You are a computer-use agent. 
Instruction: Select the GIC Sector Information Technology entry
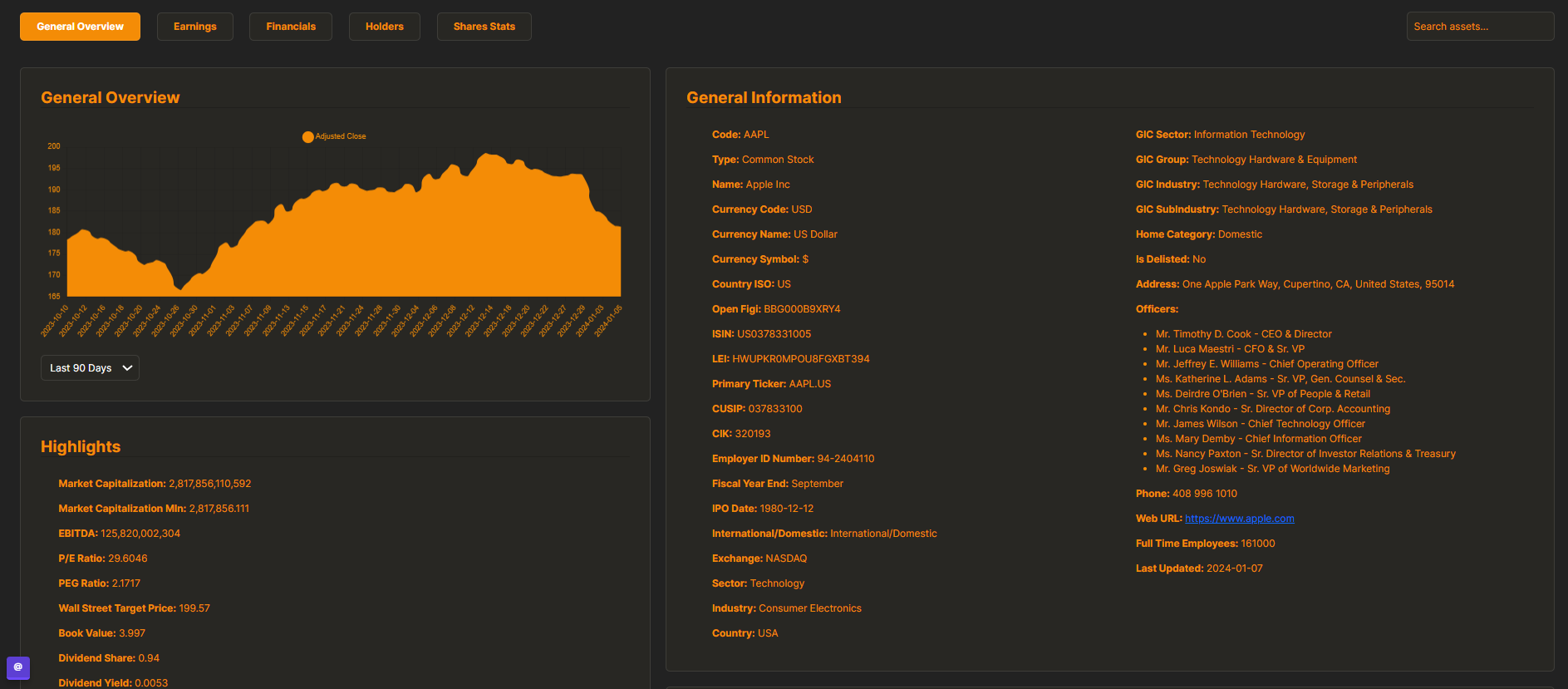1221,135
